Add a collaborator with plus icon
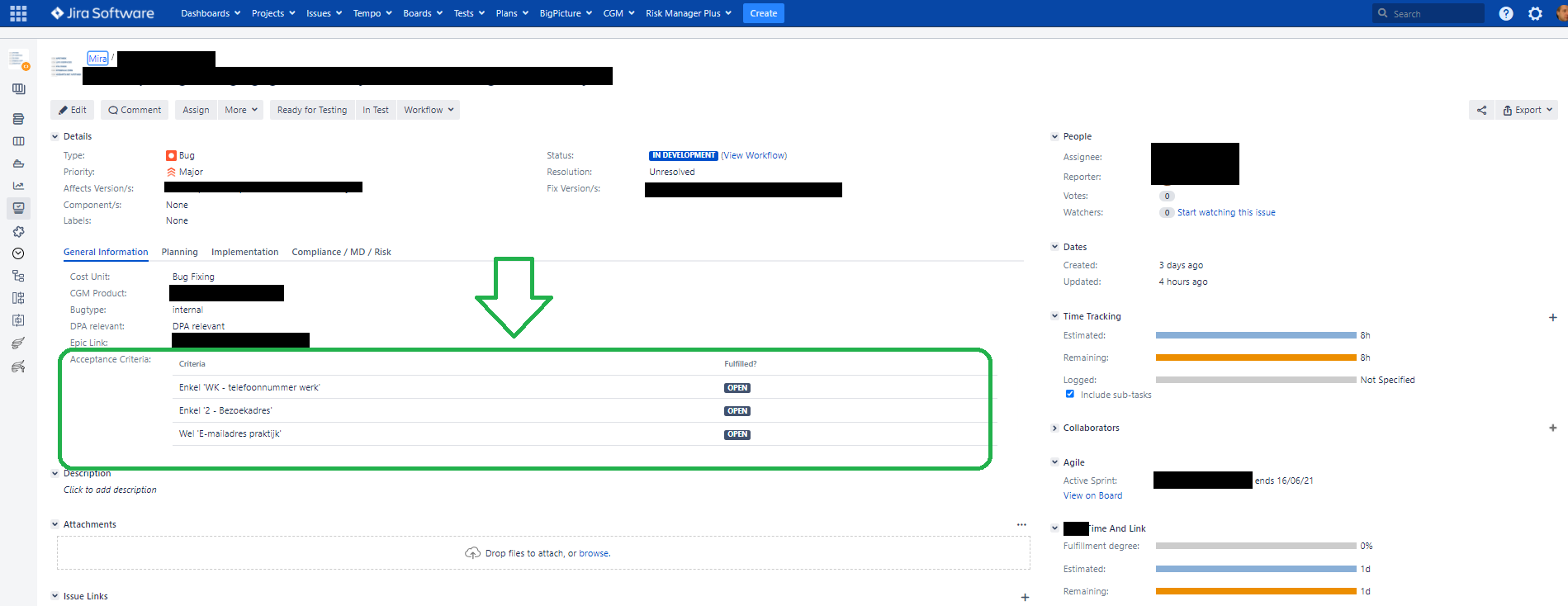 pos(1552,428)
